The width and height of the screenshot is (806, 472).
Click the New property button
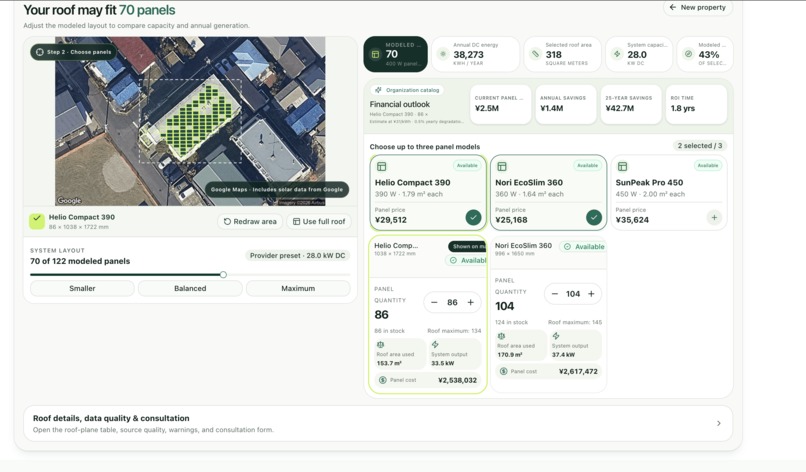(x=698, y=7)
